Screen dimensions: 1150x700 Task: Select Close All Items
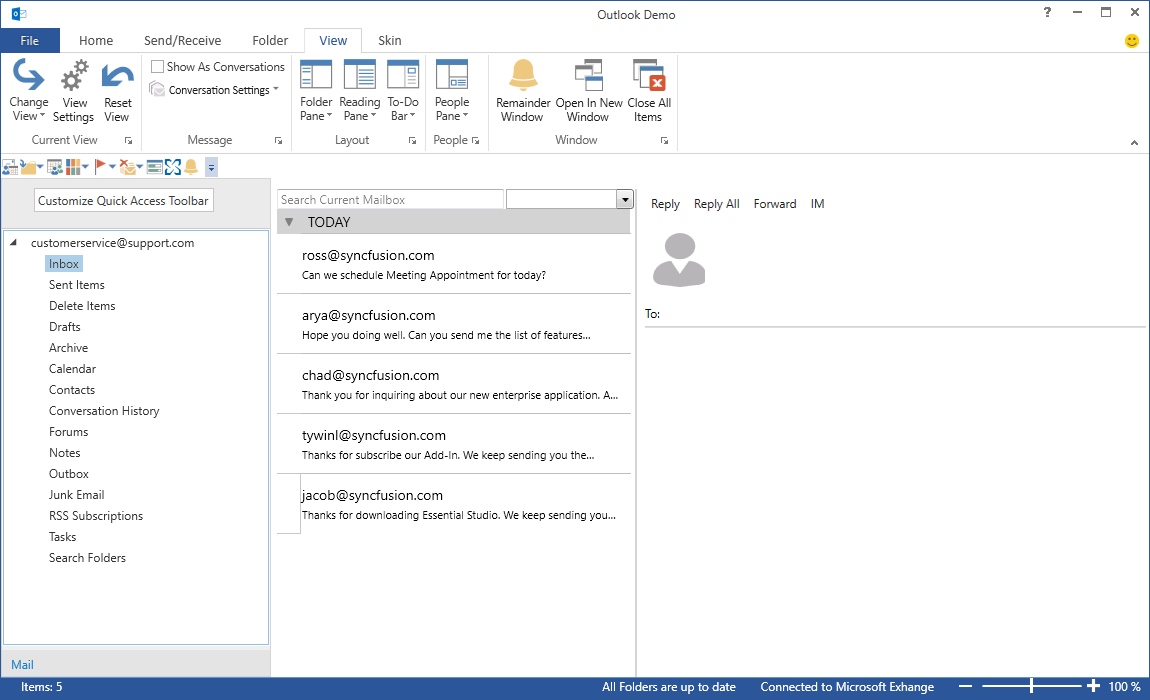(648, 90)
